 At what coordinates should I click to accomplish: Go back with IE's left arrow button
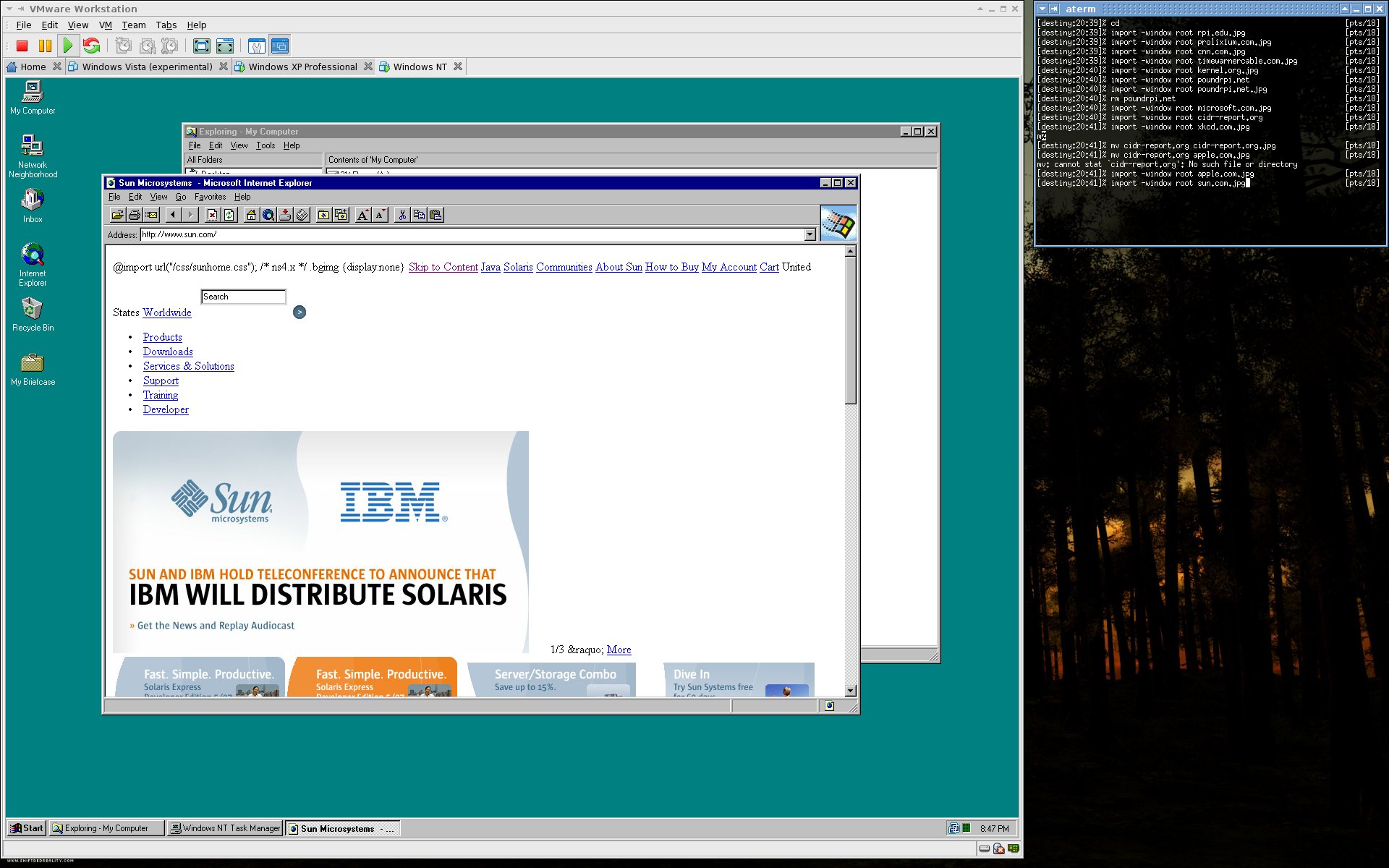pyautogui.click(x=173, y=215)
